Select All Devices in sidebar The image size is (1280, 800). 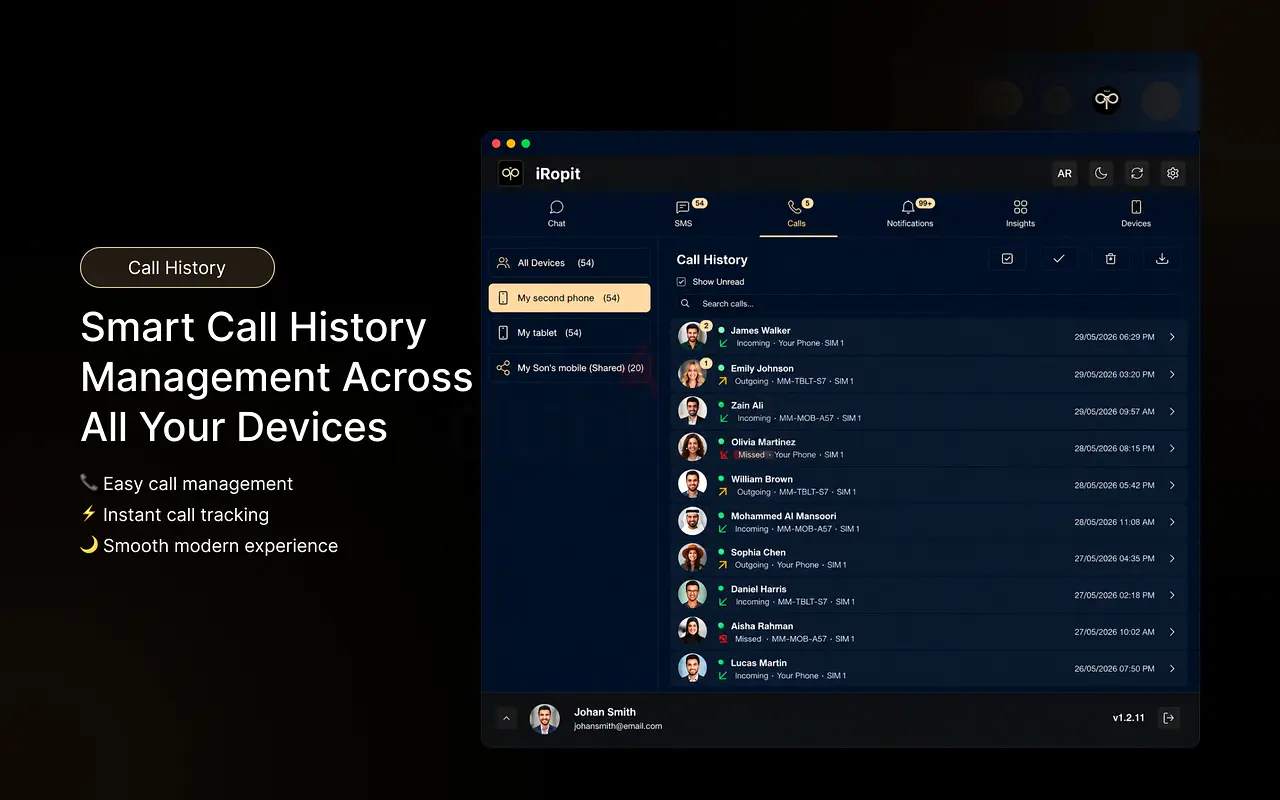569,263
